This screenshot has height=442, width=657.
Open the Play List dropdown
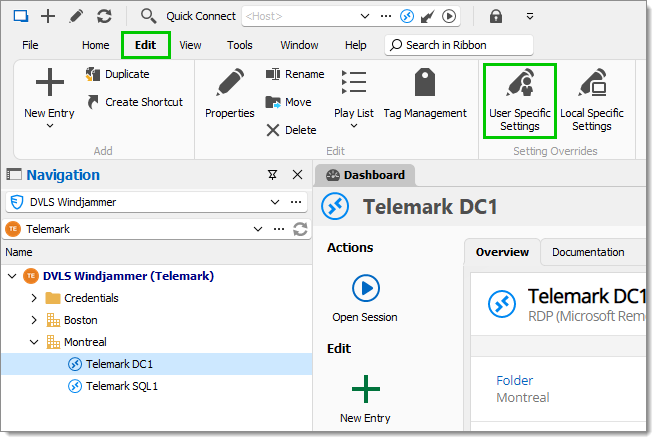(x=354, y=99)
